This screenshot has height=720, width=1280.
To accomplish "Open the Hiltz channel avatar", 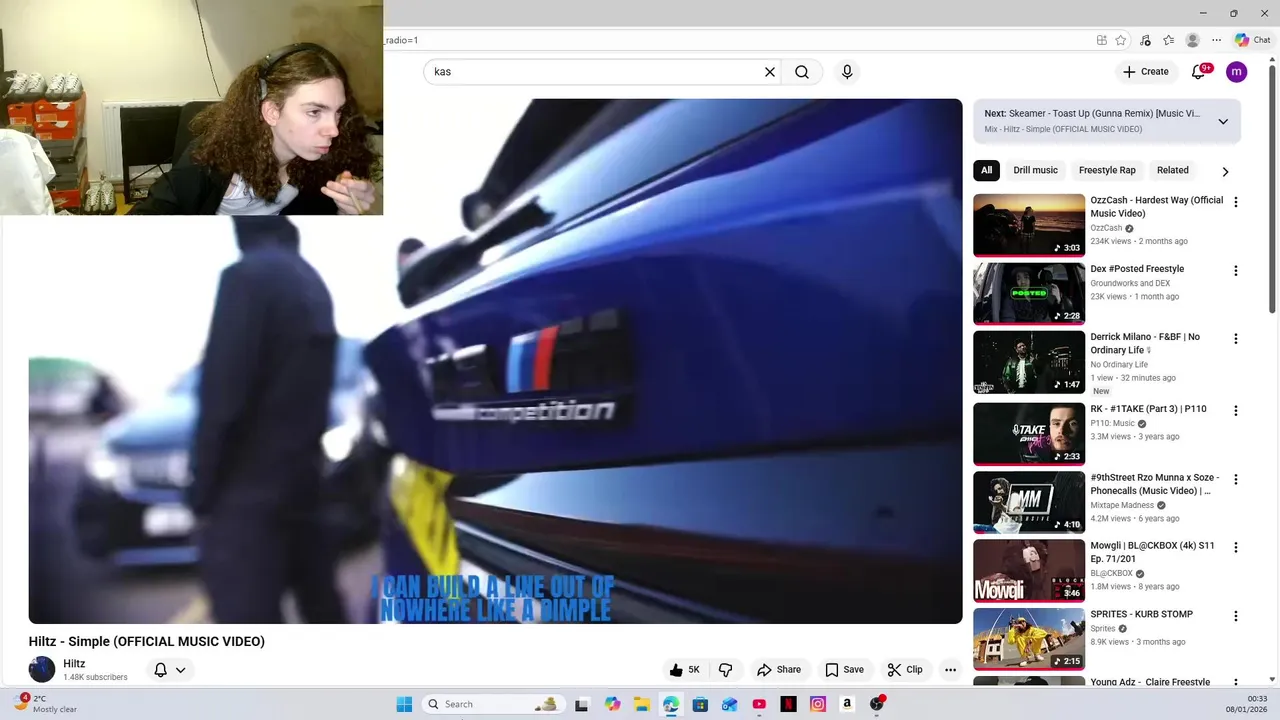I will pos(42,669).
